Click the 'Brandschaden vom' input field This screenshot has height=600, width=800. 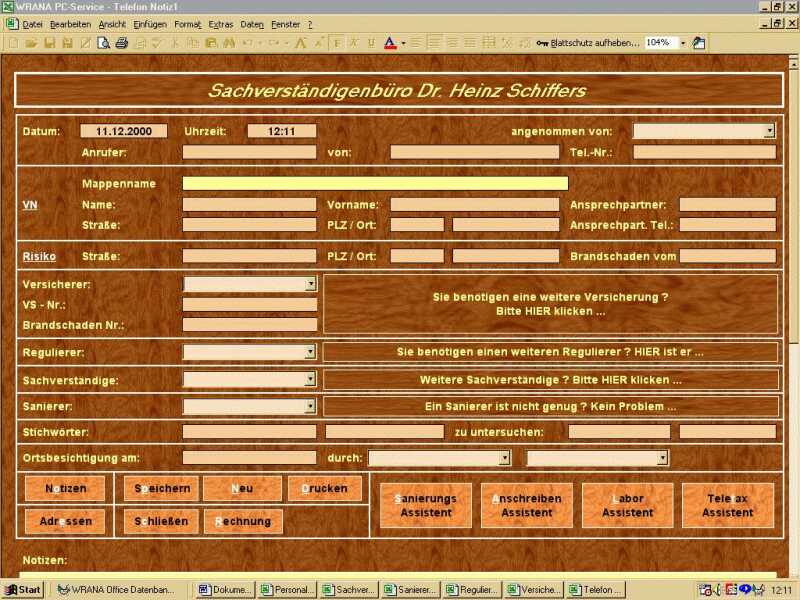click(x=728, y=256)
